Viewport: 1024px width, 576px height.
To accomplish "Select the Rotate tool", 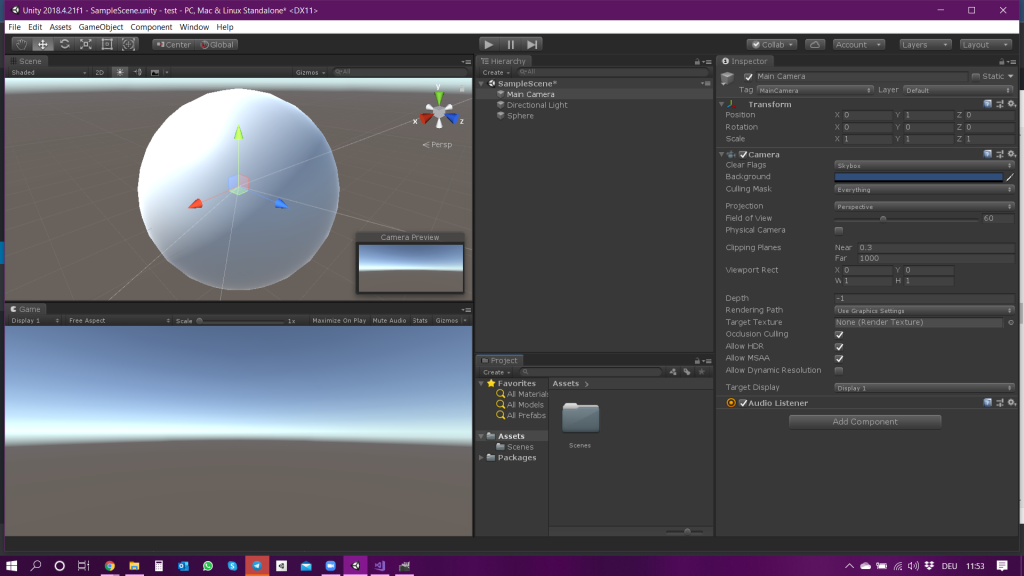I will (x=65, y=44).
